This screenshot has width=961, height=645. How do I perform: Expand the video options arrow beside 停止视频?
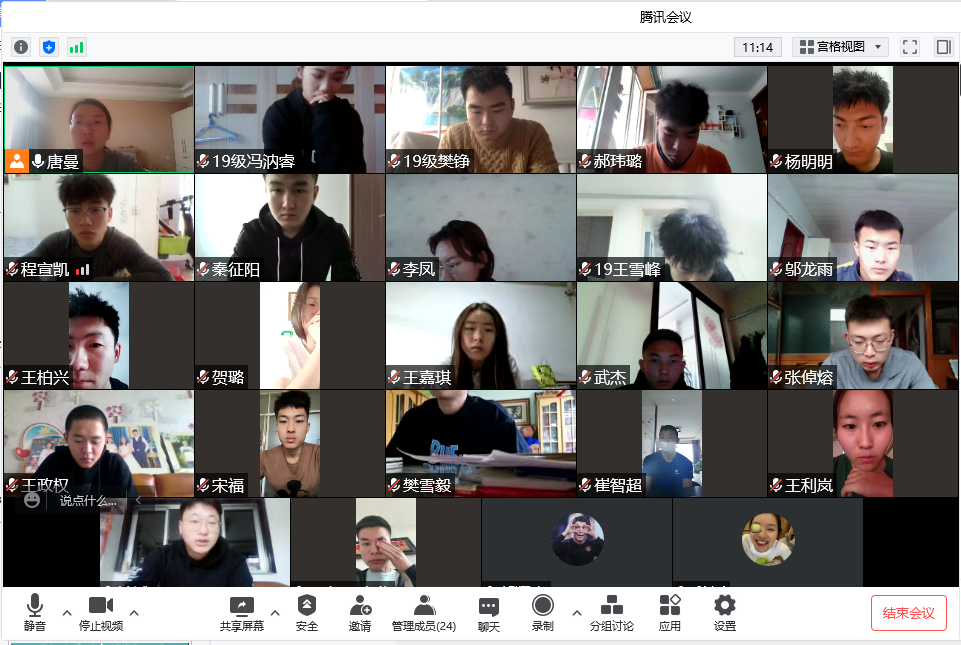[134, 612]
